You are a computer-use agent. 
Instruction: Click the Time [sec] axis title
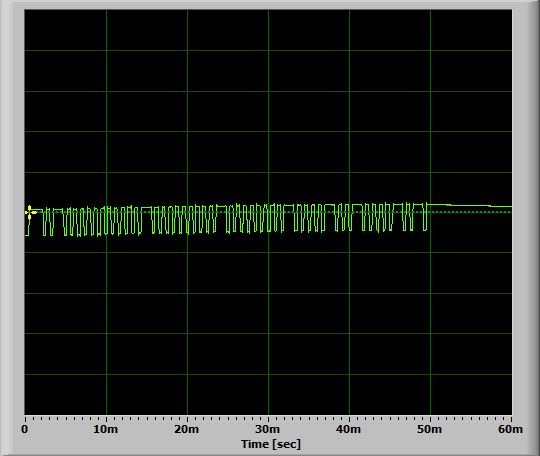[271, 444]
